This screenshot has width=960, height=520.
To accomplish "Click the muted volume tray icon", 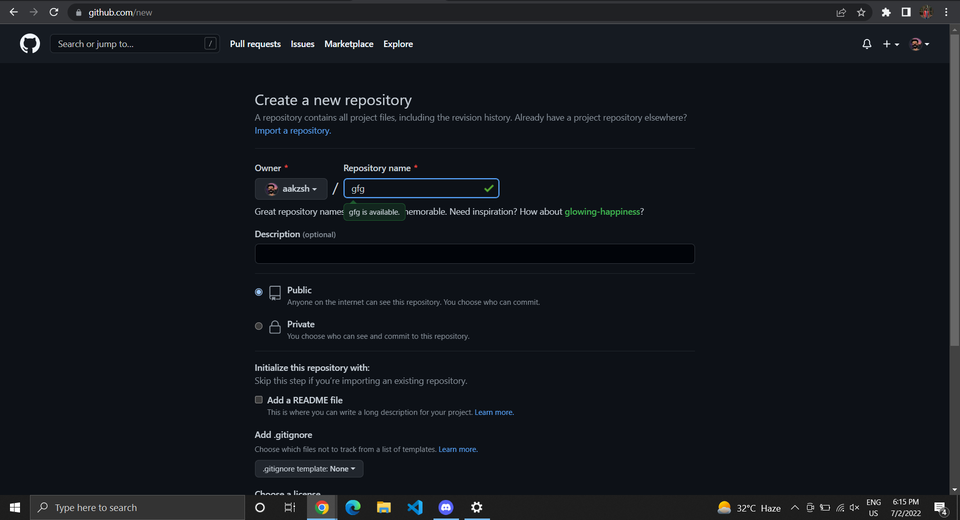I will (x=855, y=508).
